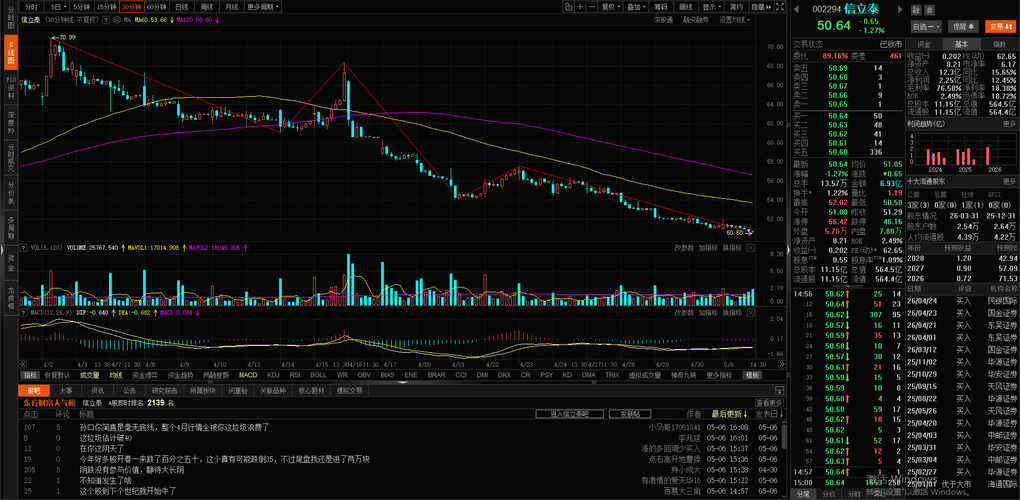Go to previous stock with left arrow
The height and width of the screenshot is (500, 1020).
pos(796,9)
